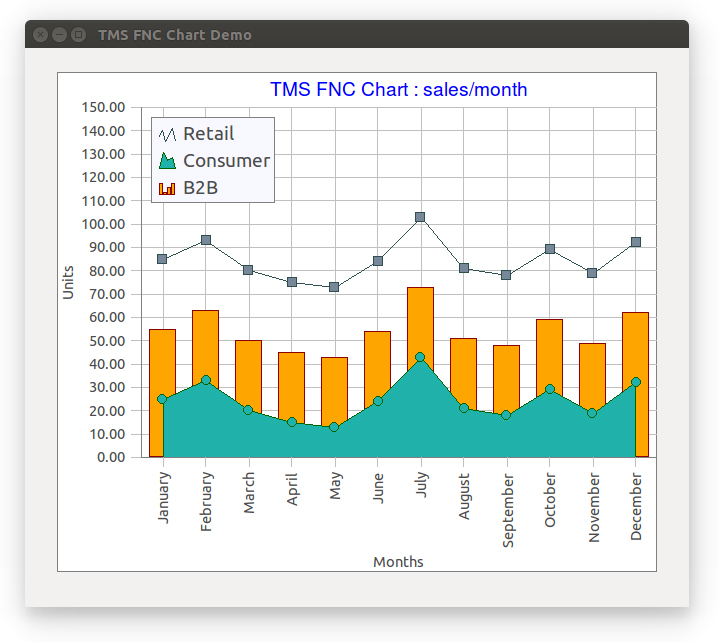Click the Units axis title
This screenshot has height=642, width=719.
(68, 282)
